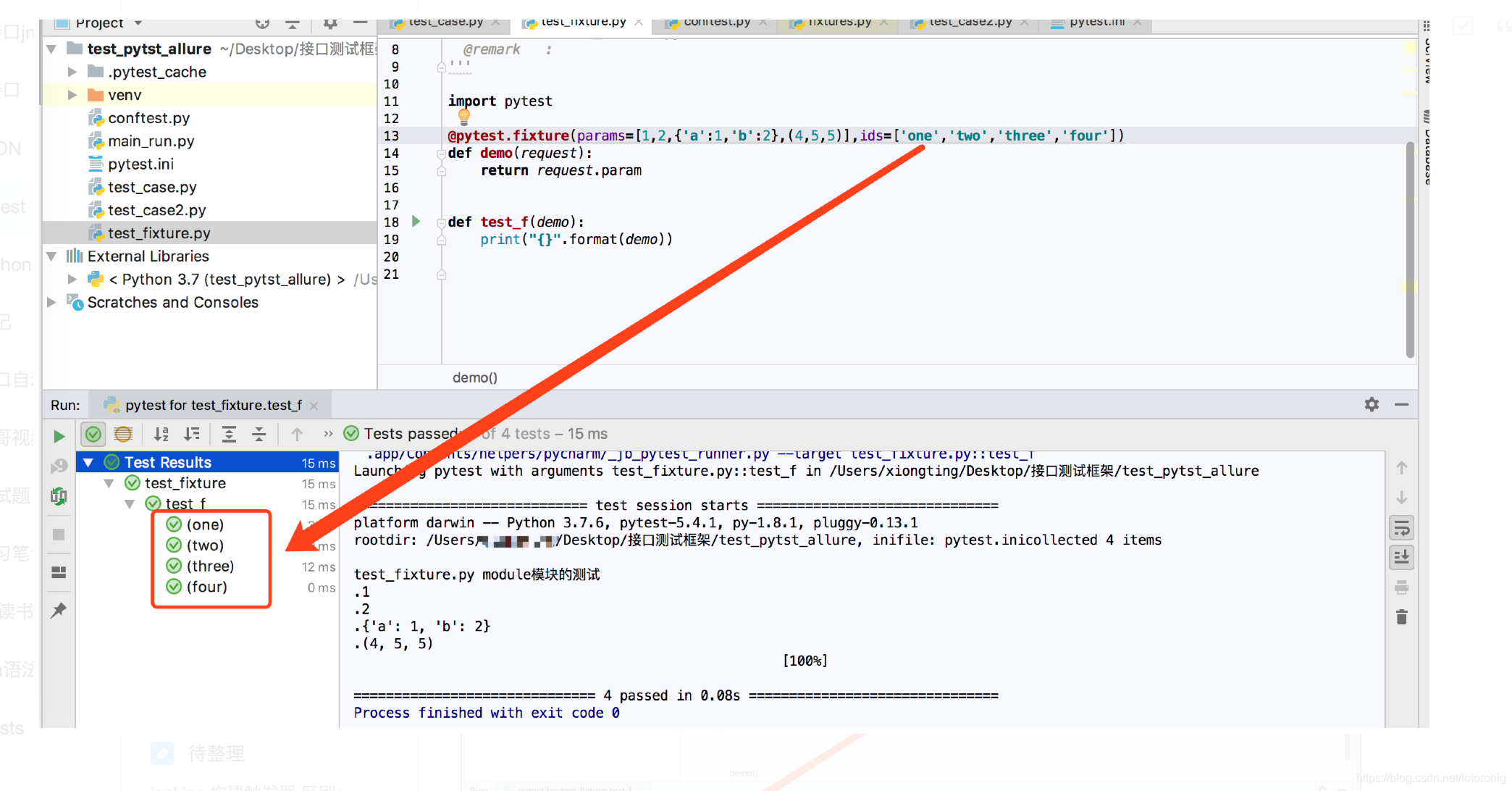Sort test results alphabetically
This screenshot has height=791, width=1512.
(x=161, y=434)
